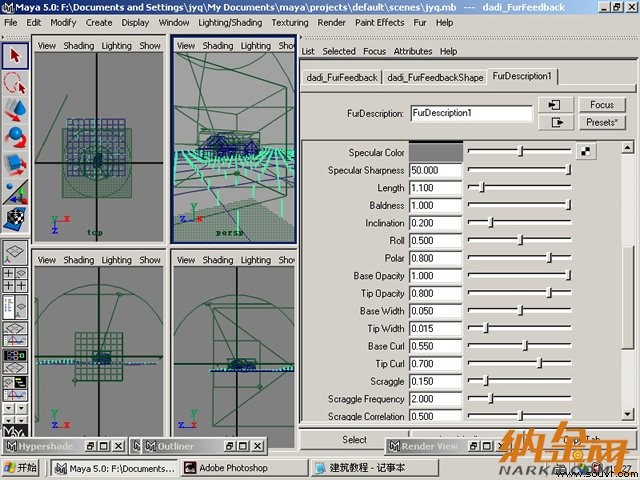
Task: Choose the Scale tool
Action: point(15,164)
